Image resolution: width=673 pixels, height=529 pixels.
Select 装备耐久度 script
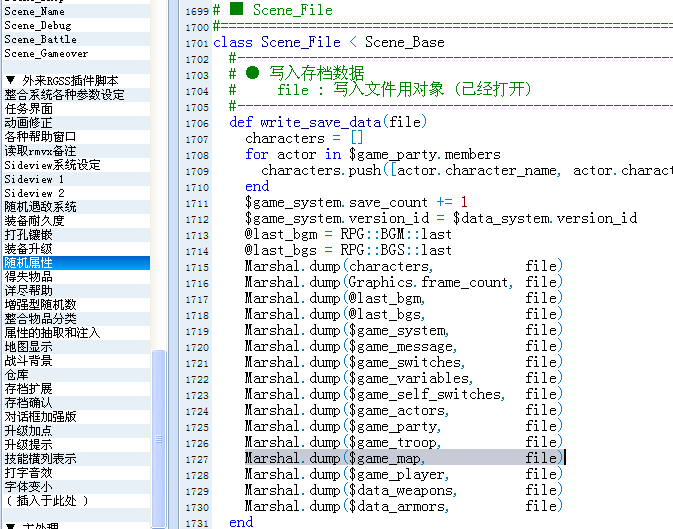(x=76, y=221)
